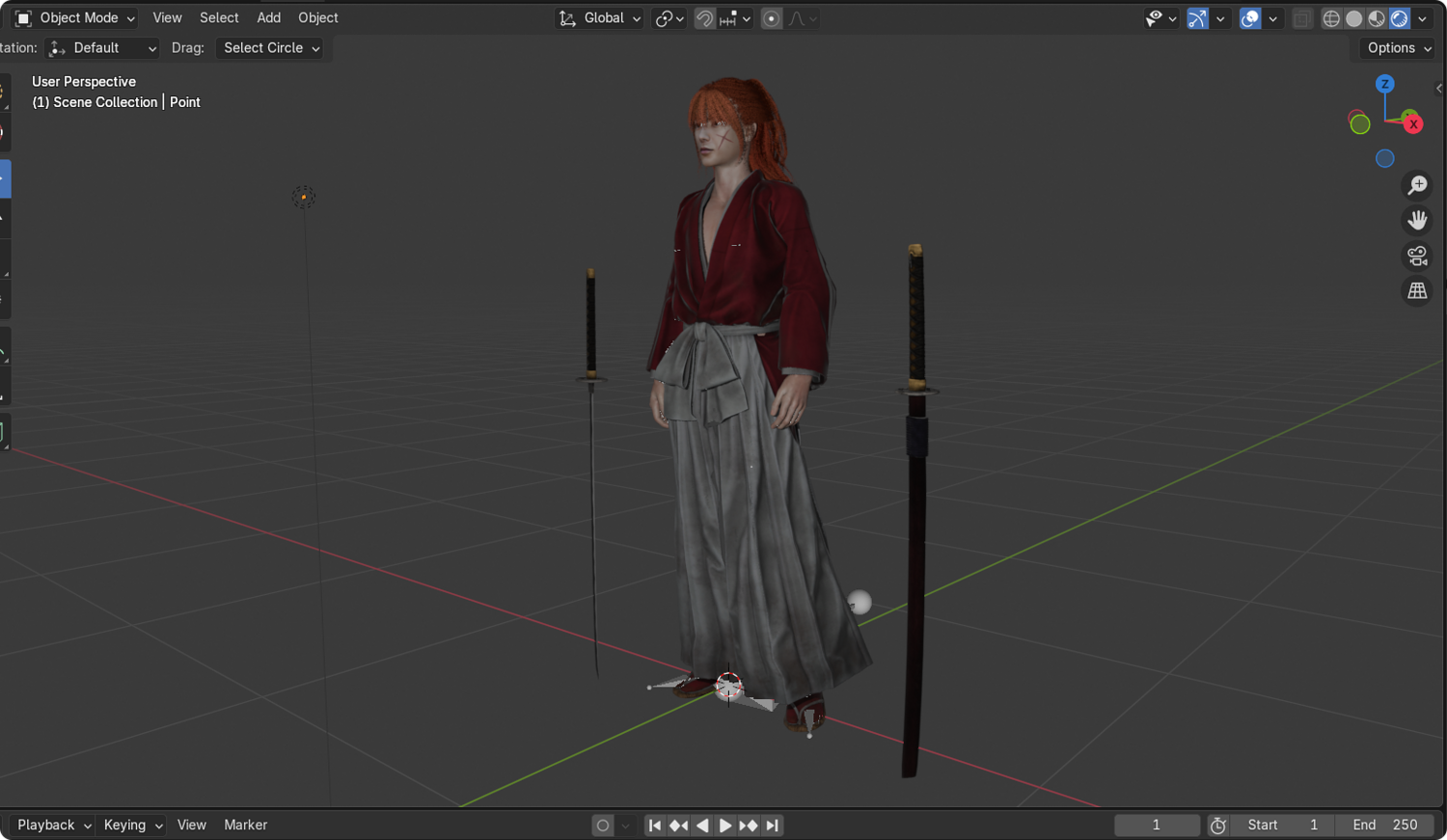Open the object visibility and selectability dropdown
The height and width of the screenshot is (840, 1447).
pyautogui.click(x=1160, y=18)
